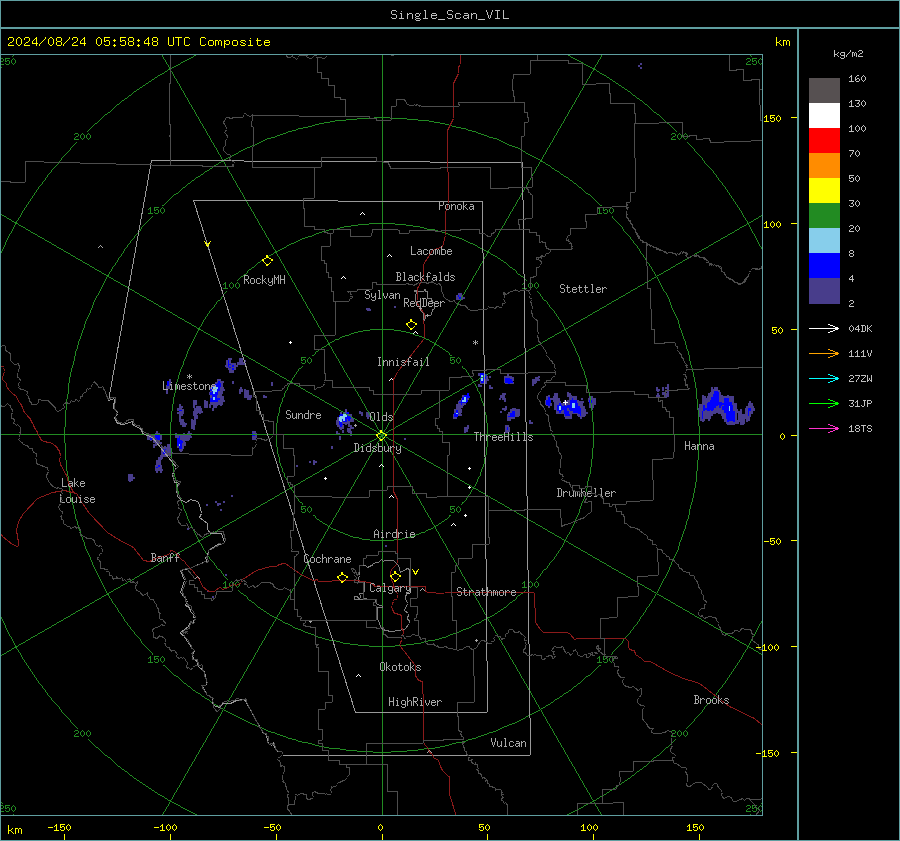Click the 04DK legend label
Image resolution: width=900 pixels, height=841 pixels.
point(860,329)
